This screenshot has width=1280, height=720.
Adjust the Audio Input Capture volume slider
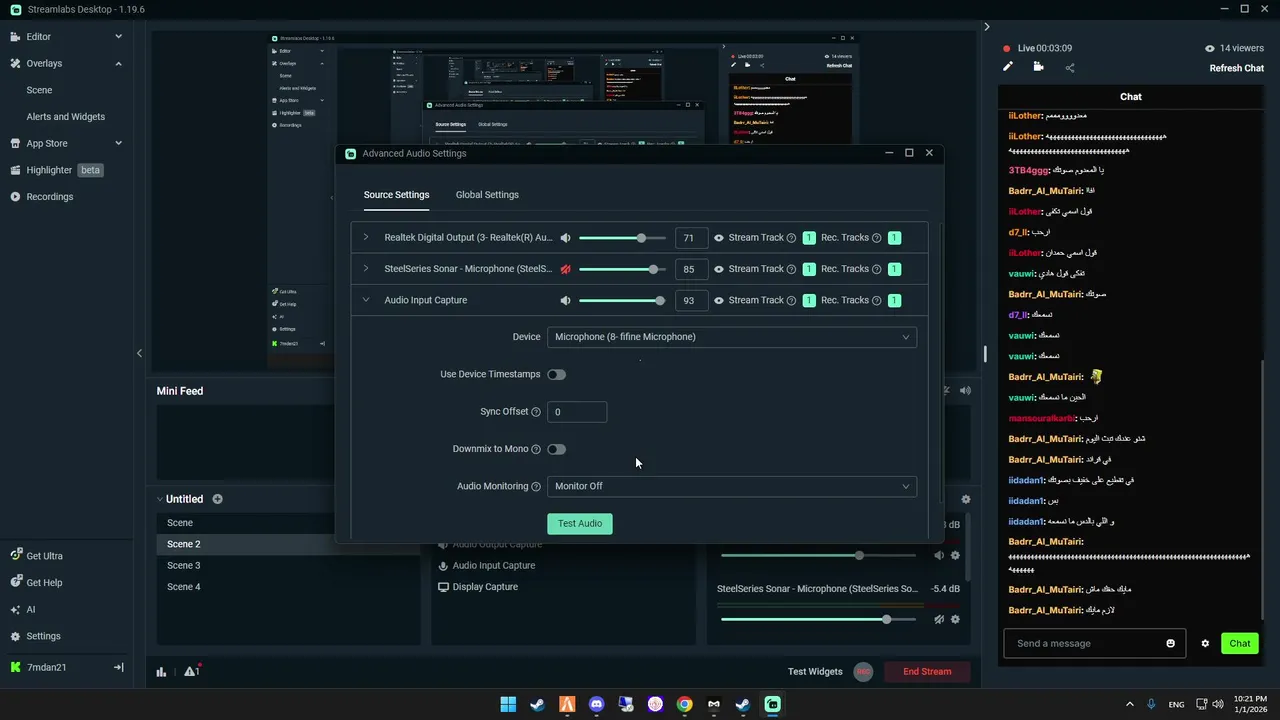[x=622, y=300]
